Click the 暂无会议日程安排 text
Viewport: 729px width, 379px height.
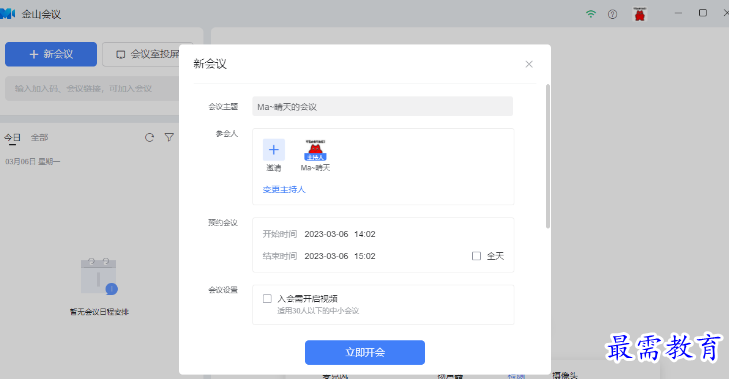tap(99, 312)
